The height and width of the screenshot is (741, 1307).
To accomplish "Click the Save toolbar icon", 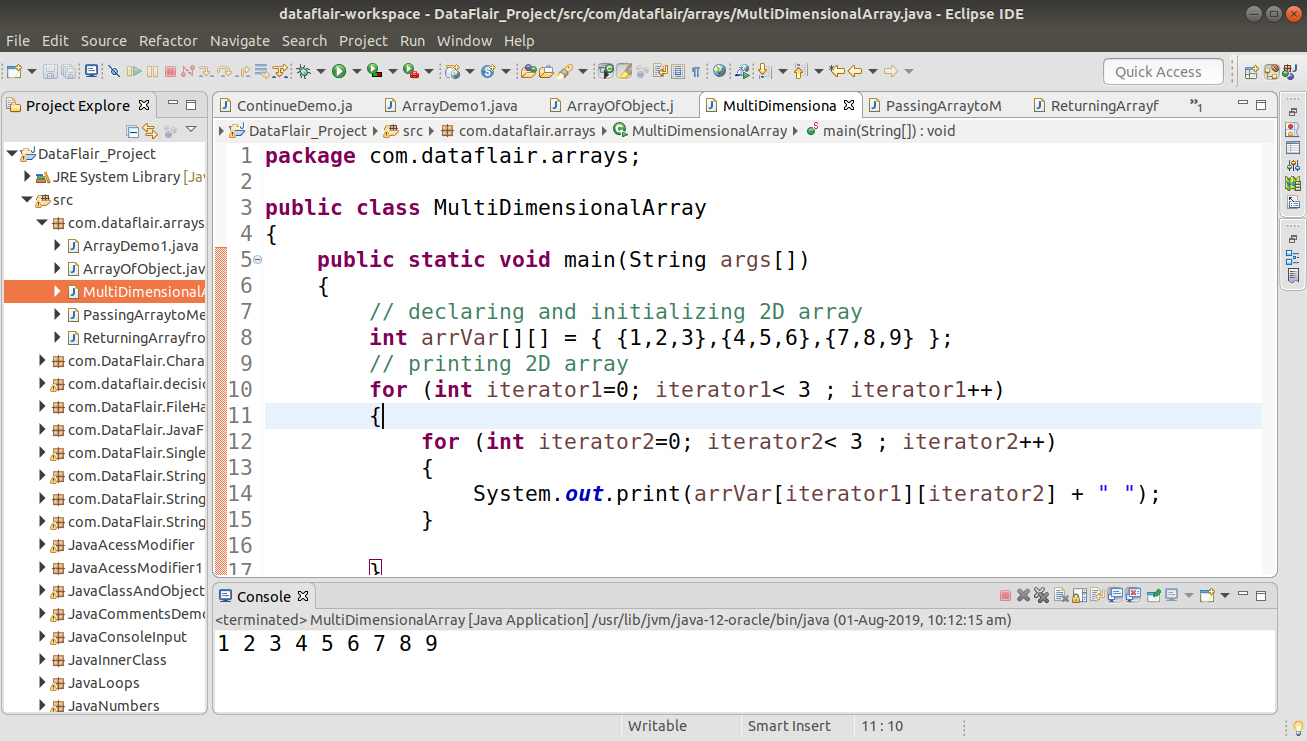I will (50, 71).
